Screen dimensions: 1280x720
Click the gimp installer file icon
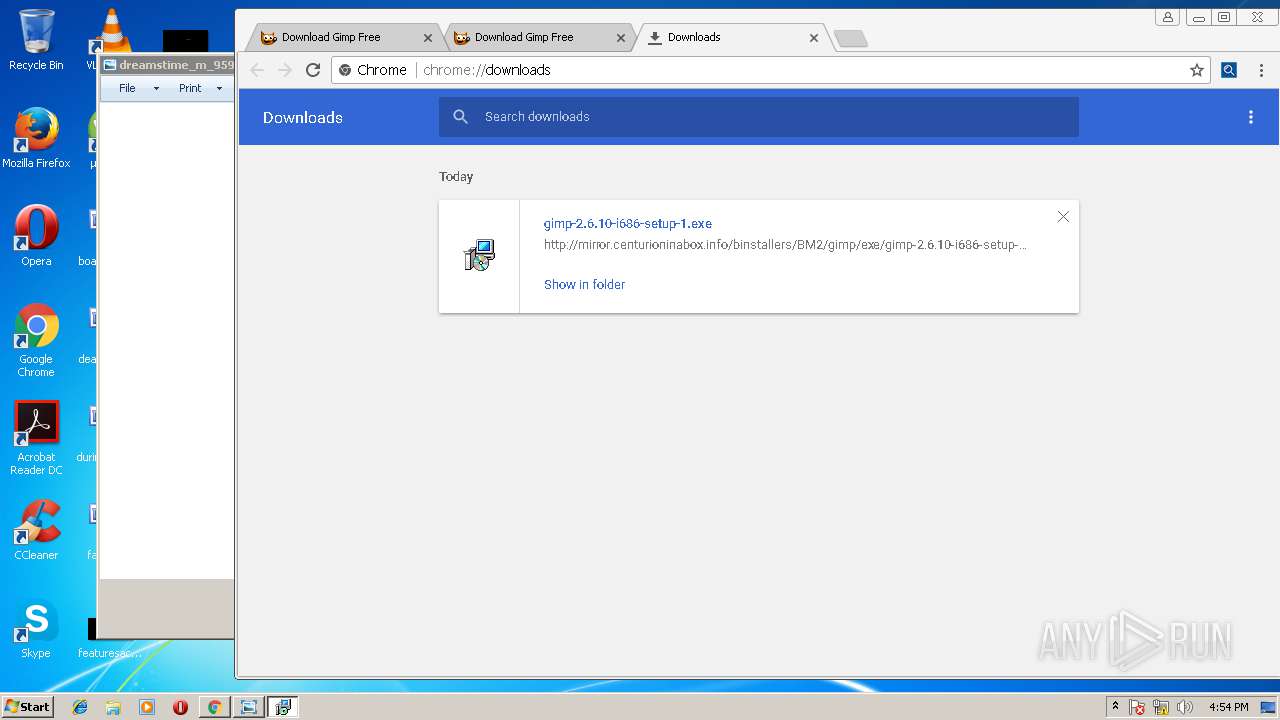point(480,256)
